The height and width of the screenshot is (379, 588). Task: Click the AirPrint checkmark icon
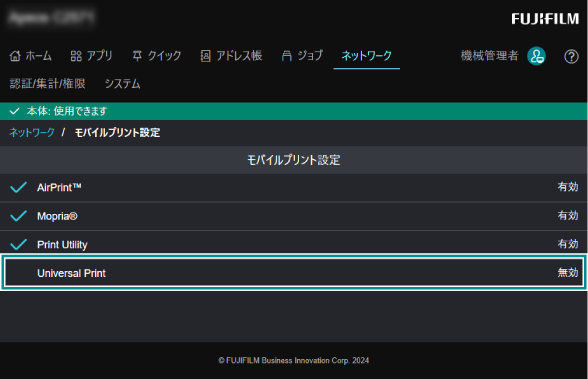point(18,187)
